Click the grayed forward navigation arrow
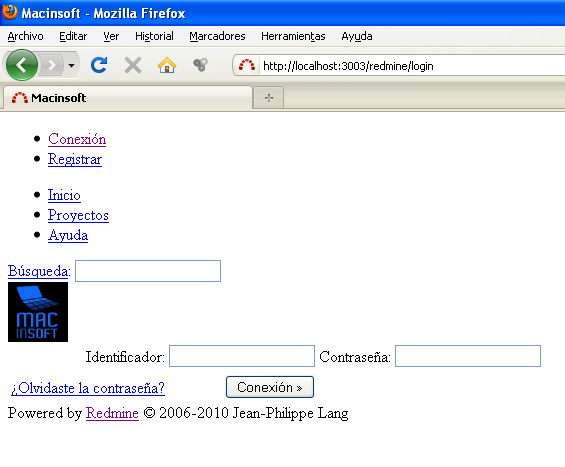 tap(52, 65)
